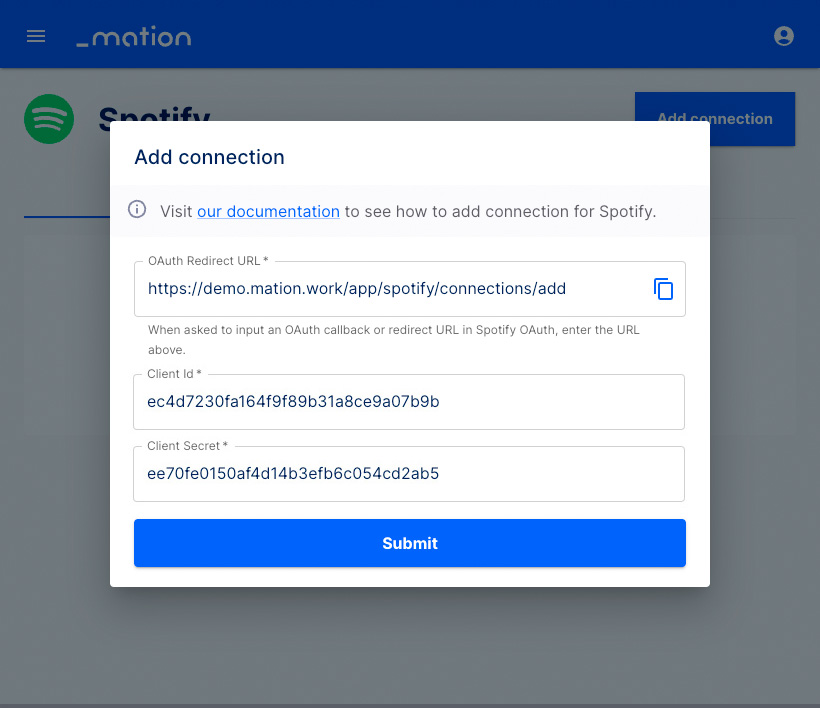This screenshot has width=820, height=708.
Task: Click the "Add connection" dialog heading
Action: tap(209, 157)
